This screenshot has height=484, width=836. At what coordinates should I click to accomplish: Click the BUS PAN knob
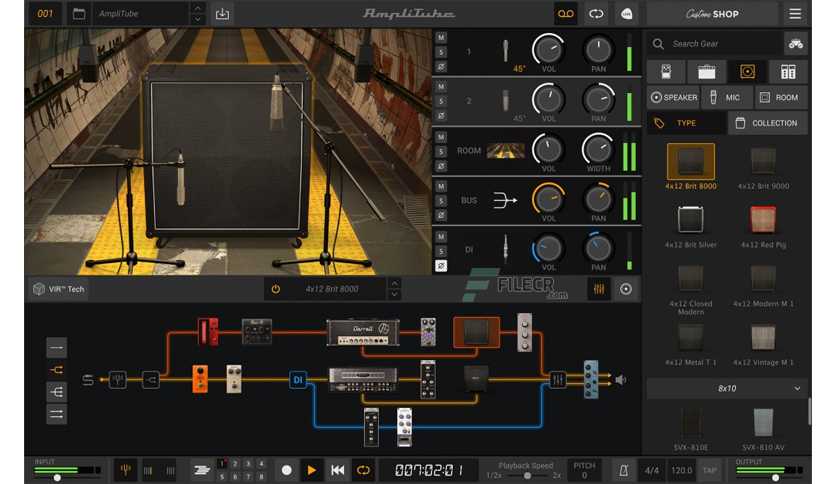[x=598, y=199]
